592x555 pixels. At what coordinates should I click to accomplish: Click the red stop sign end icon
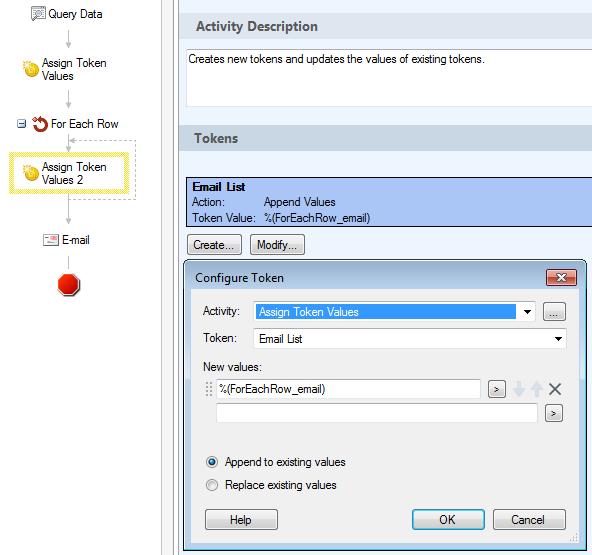click(x=69, y=284)
